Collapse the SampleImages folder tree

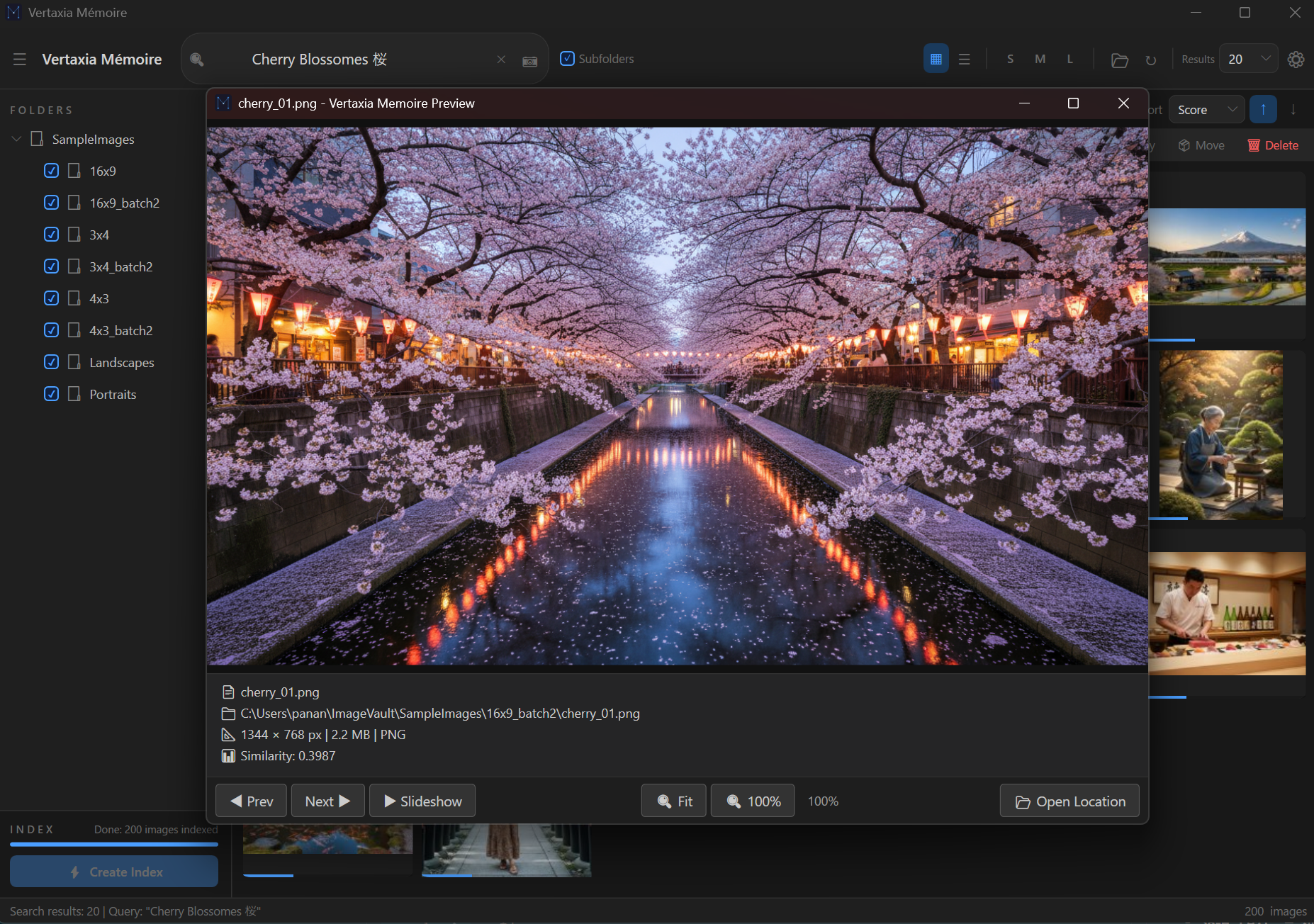click(16, 140)
